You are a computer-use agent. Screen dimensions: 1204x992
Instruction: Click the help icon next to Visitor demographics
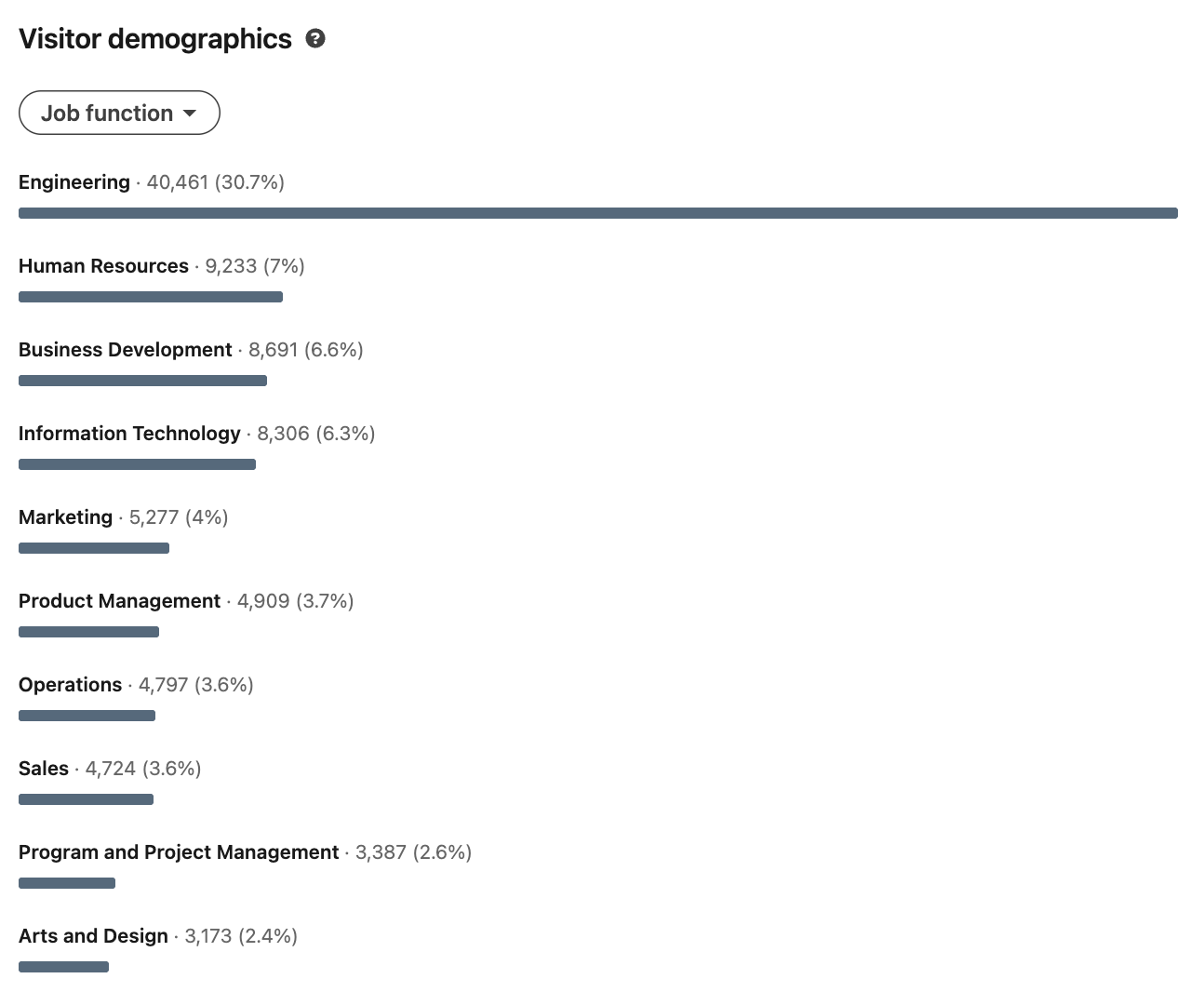tap(315, 38)
